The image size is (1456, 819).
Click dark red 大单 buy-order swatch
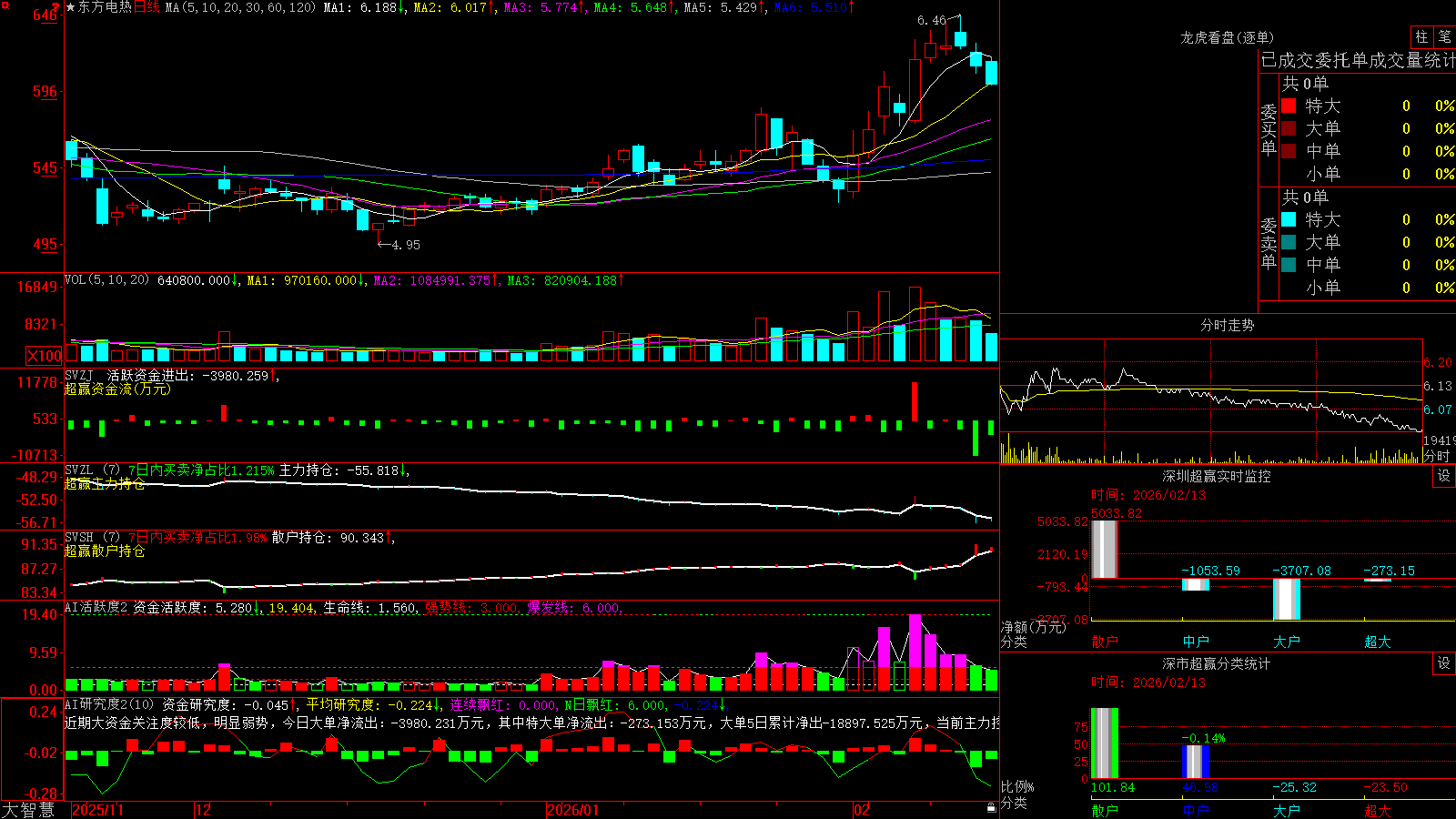1289,128
